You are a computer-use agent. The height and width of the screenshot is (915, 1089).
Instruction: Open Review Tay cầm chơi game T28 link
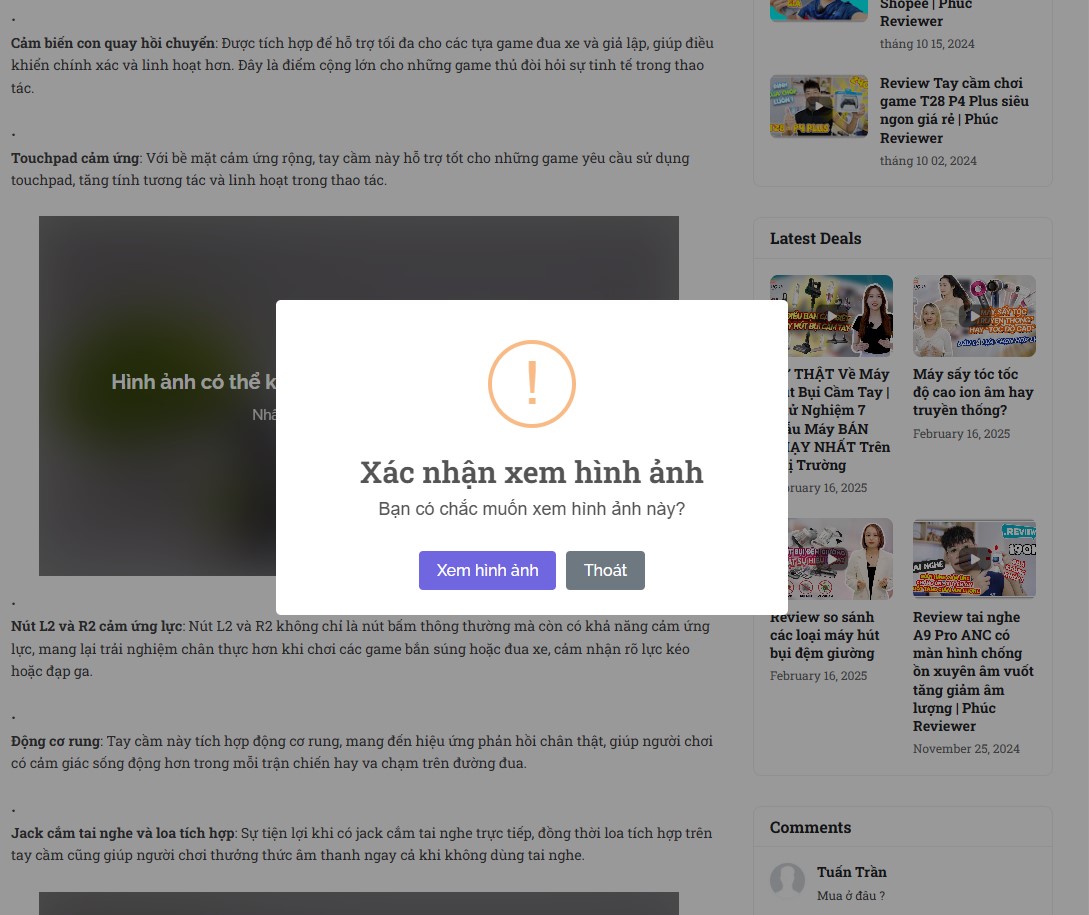click(x=954, y=110)
